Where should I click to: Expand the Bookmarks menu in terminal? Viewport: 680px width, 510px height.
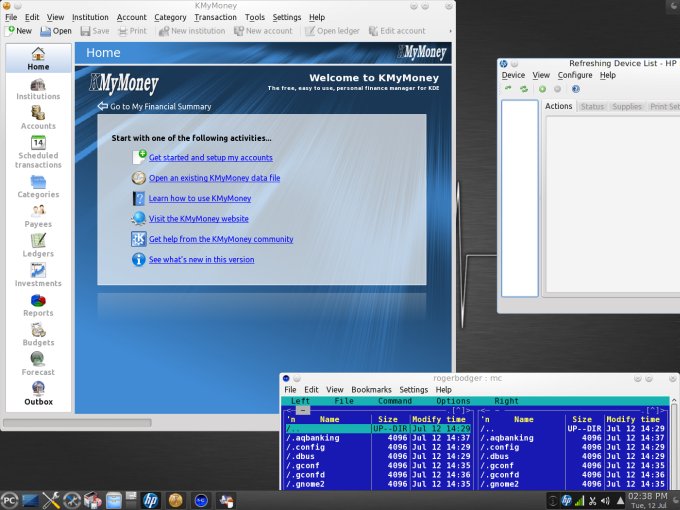[371, 390]
